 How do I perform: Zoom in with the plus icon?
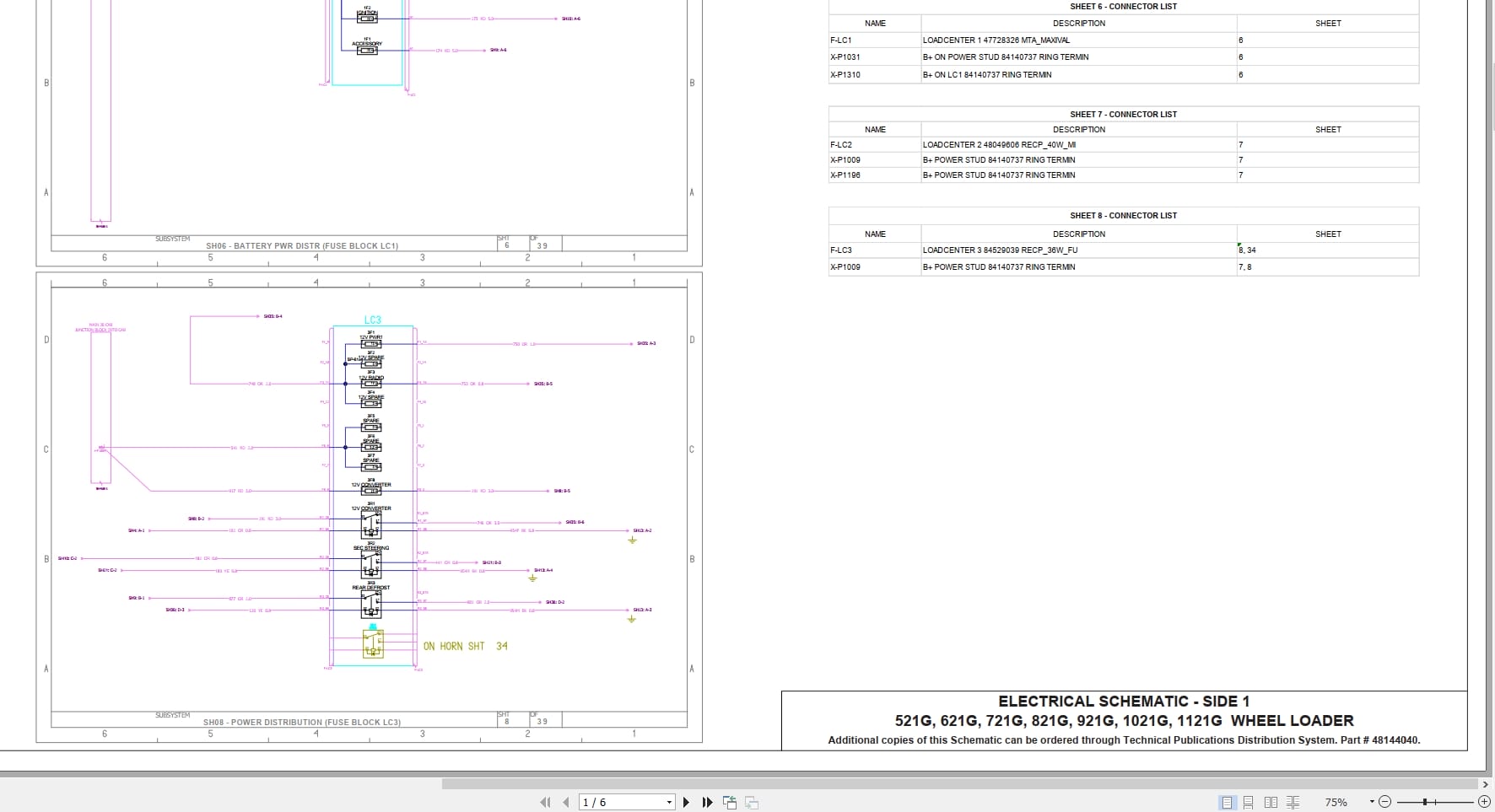click(x=1484, y=802)
